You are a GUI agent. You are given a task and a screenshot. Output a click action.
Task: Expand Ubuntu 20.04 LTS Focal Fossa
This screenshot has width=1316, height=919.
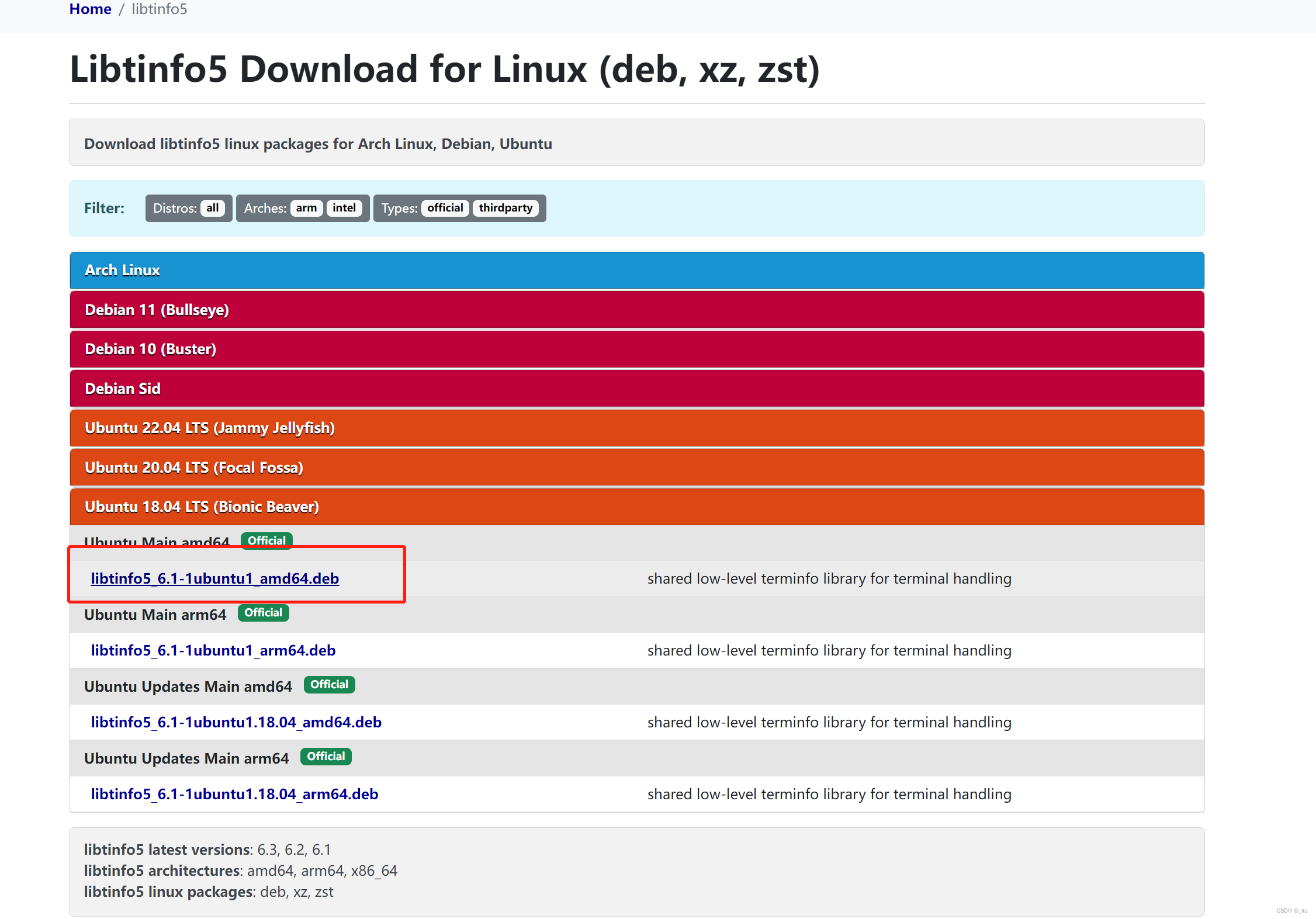193,467
